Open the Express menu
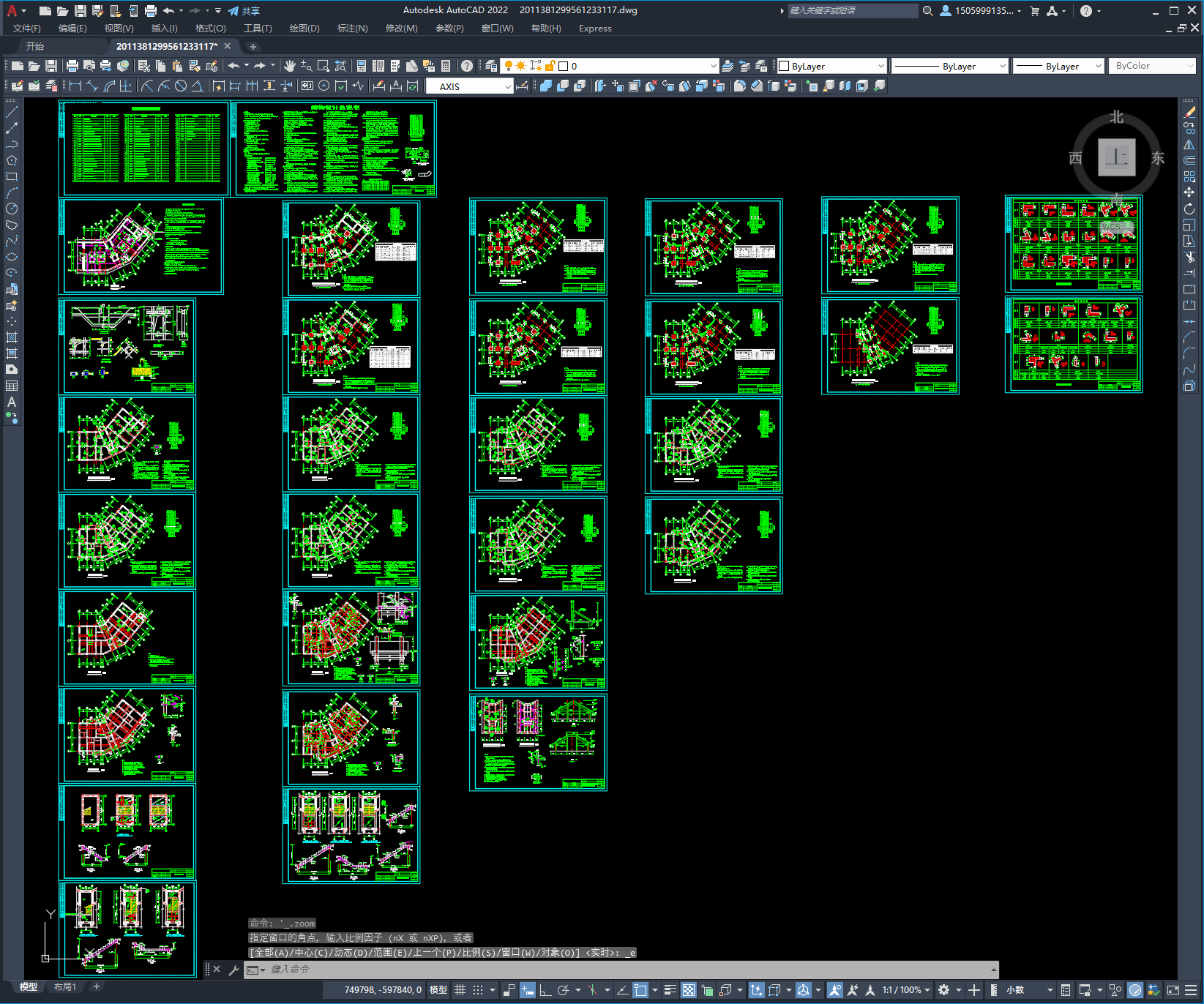Screen dimensions: 1204x1004 595,29
